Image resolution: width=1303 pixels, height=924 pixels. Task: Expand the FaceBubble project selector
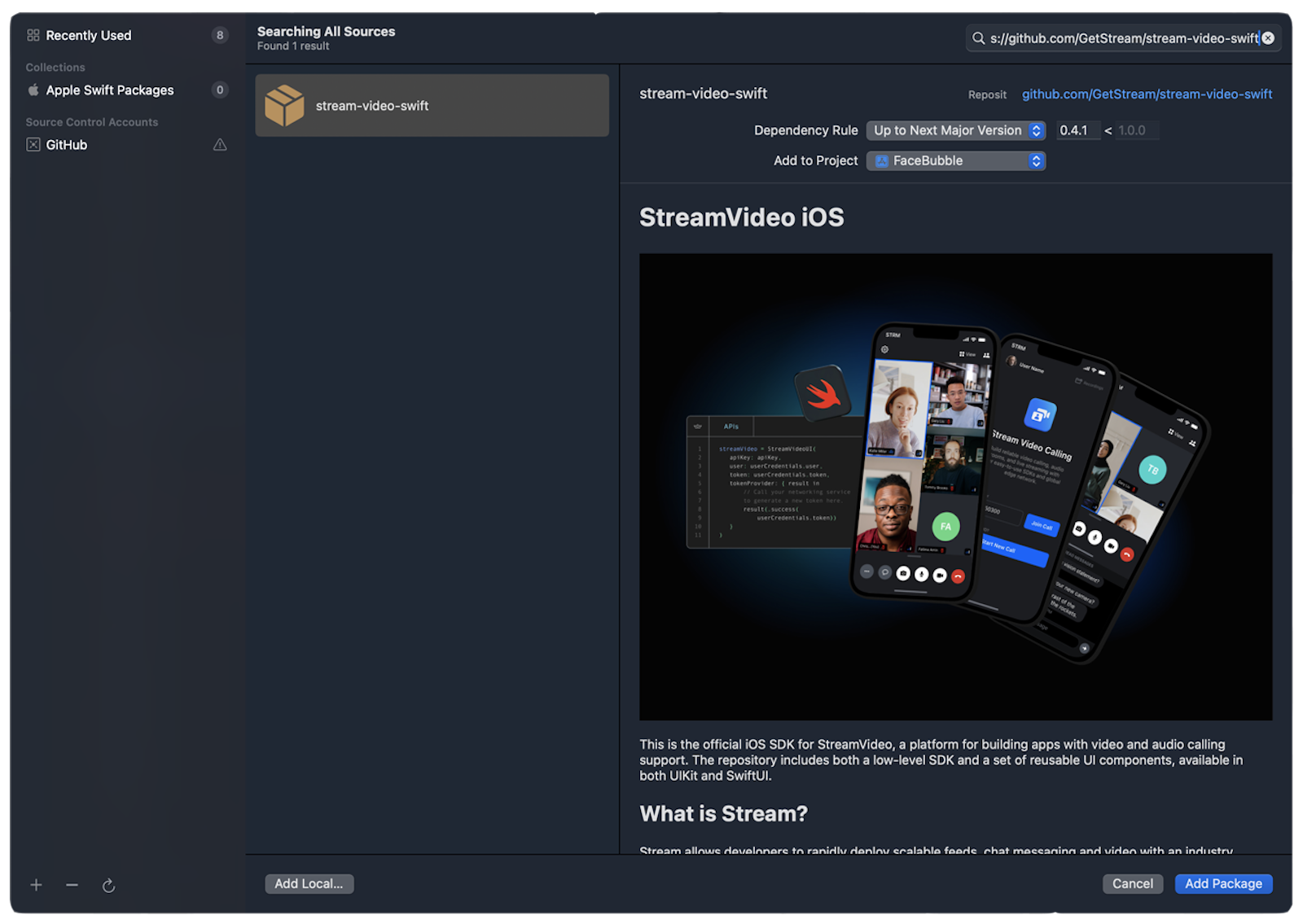[x=1035, y=160]
